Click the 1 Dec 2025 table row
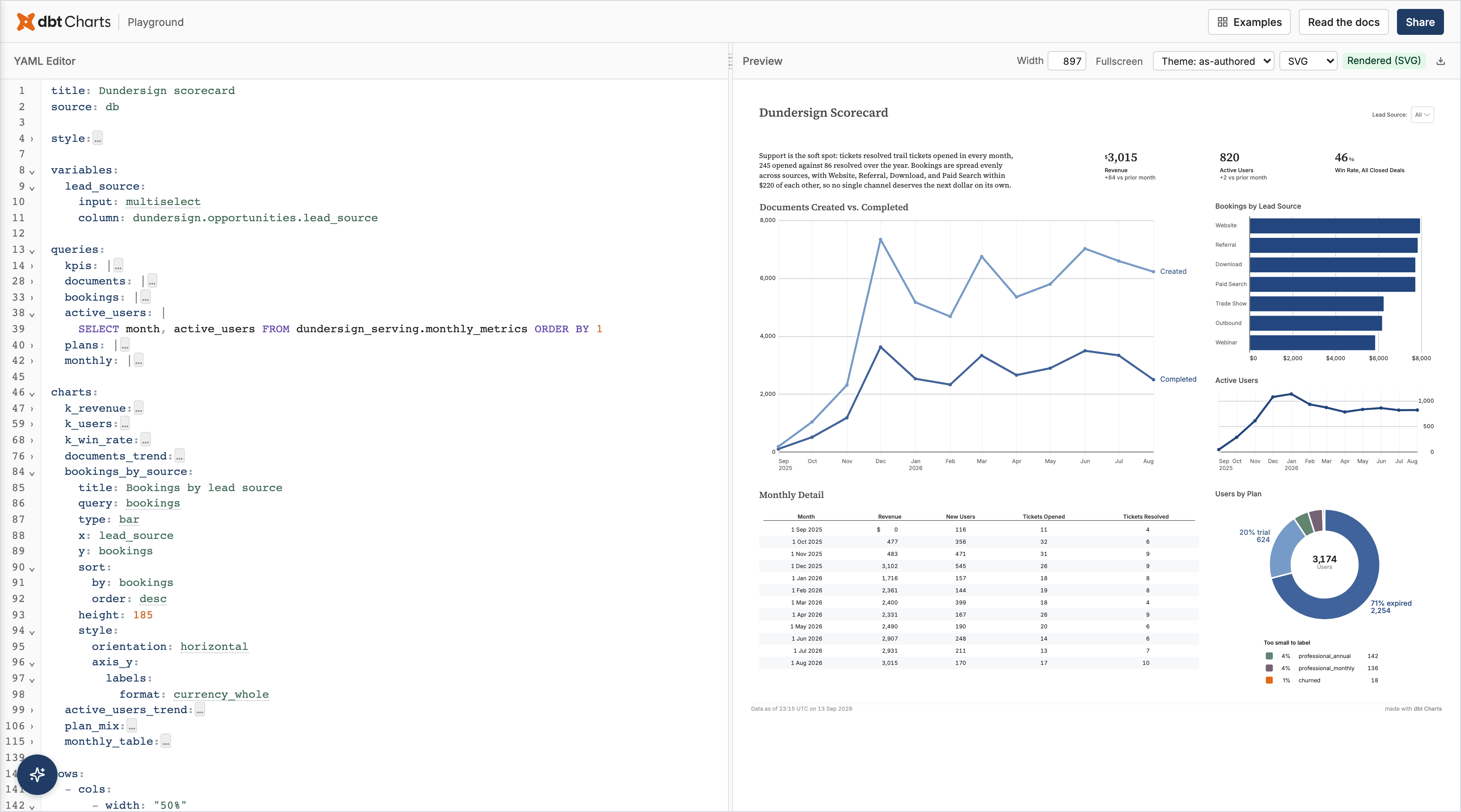Image resolution: width=1461 pixels, height=812 pixels. point(978,566)
